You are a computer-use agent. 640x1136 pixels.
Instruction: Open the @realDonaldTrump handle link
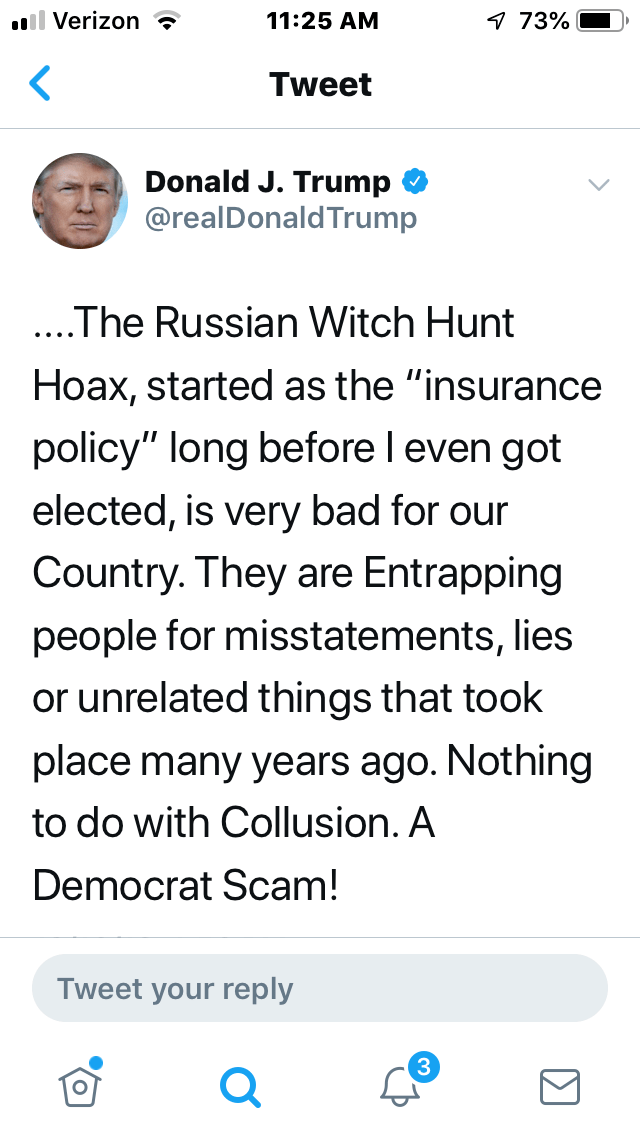click(x=281, y=217)
